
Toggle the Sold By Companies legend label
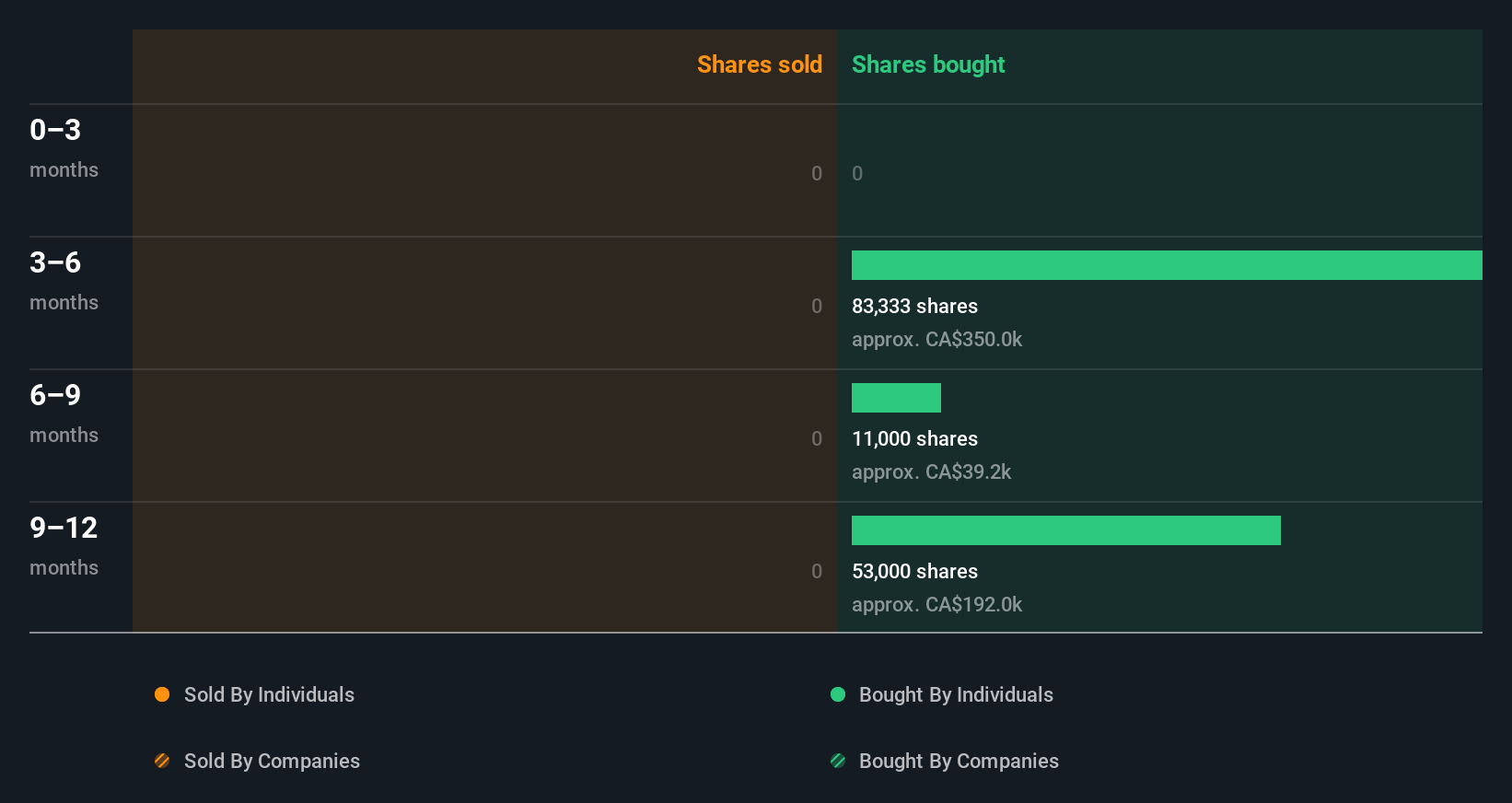coord(272,761)
